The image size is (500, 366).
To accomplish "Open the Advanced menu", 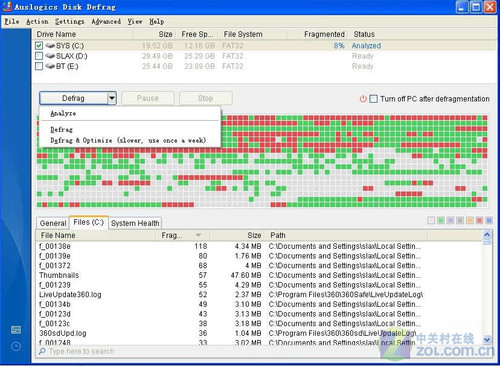I will pos(106,22).
